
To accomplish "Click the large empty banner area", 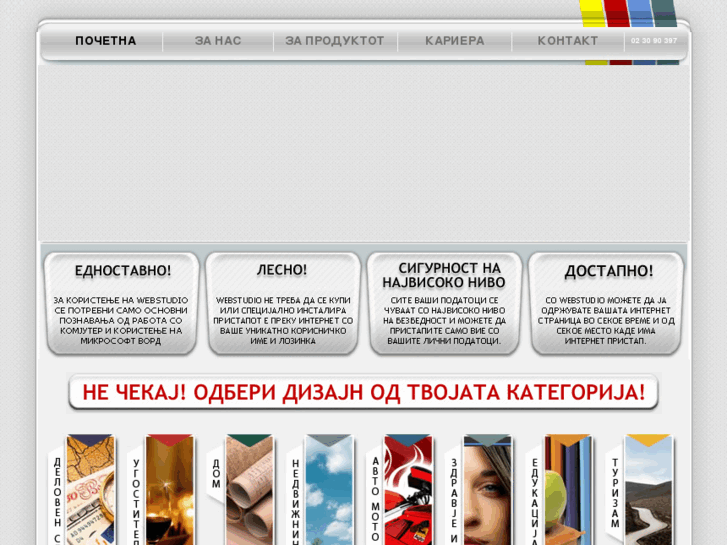I will [364, 153].
